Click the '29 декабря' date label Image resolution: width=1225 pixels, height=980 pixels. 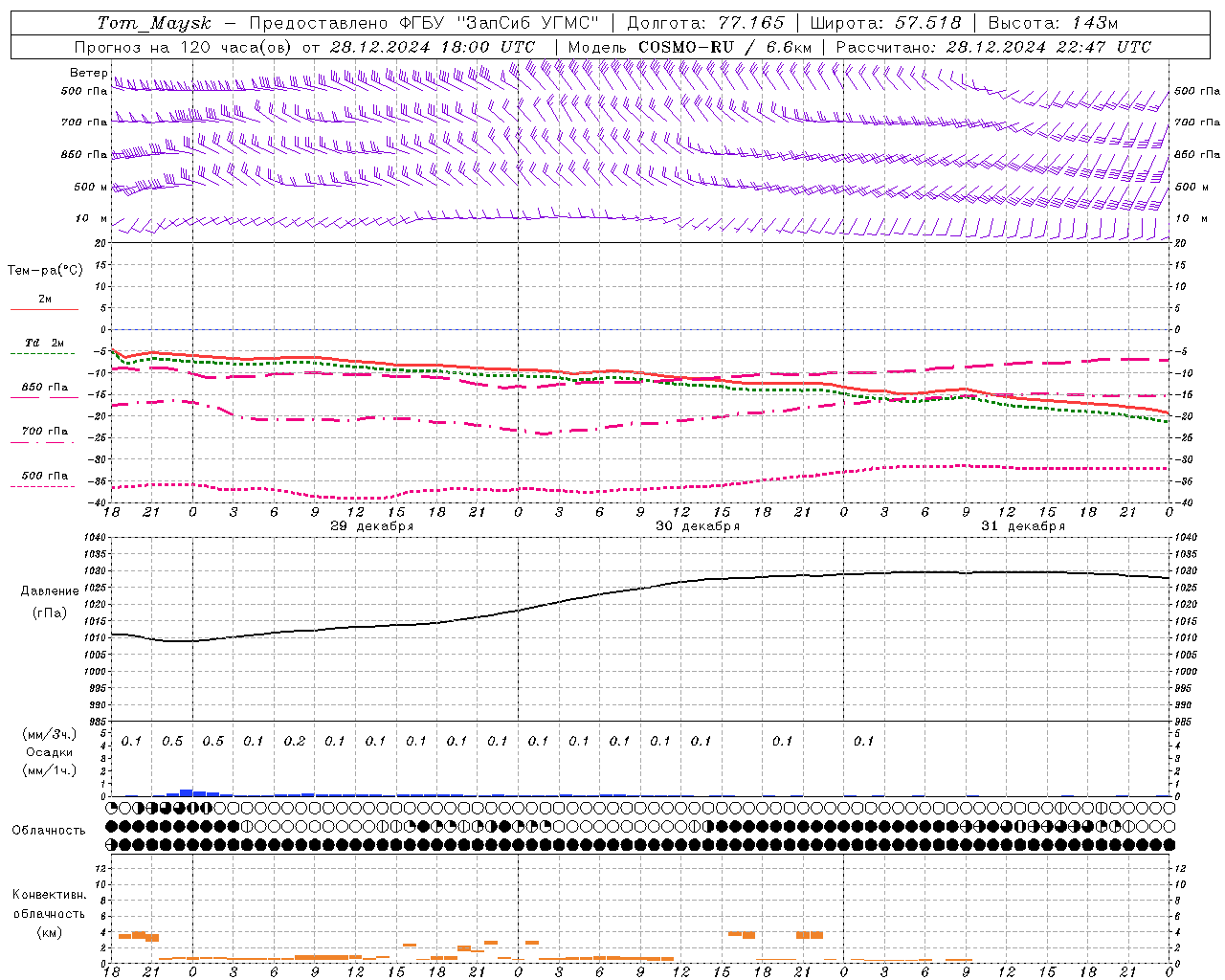point(371,526)
